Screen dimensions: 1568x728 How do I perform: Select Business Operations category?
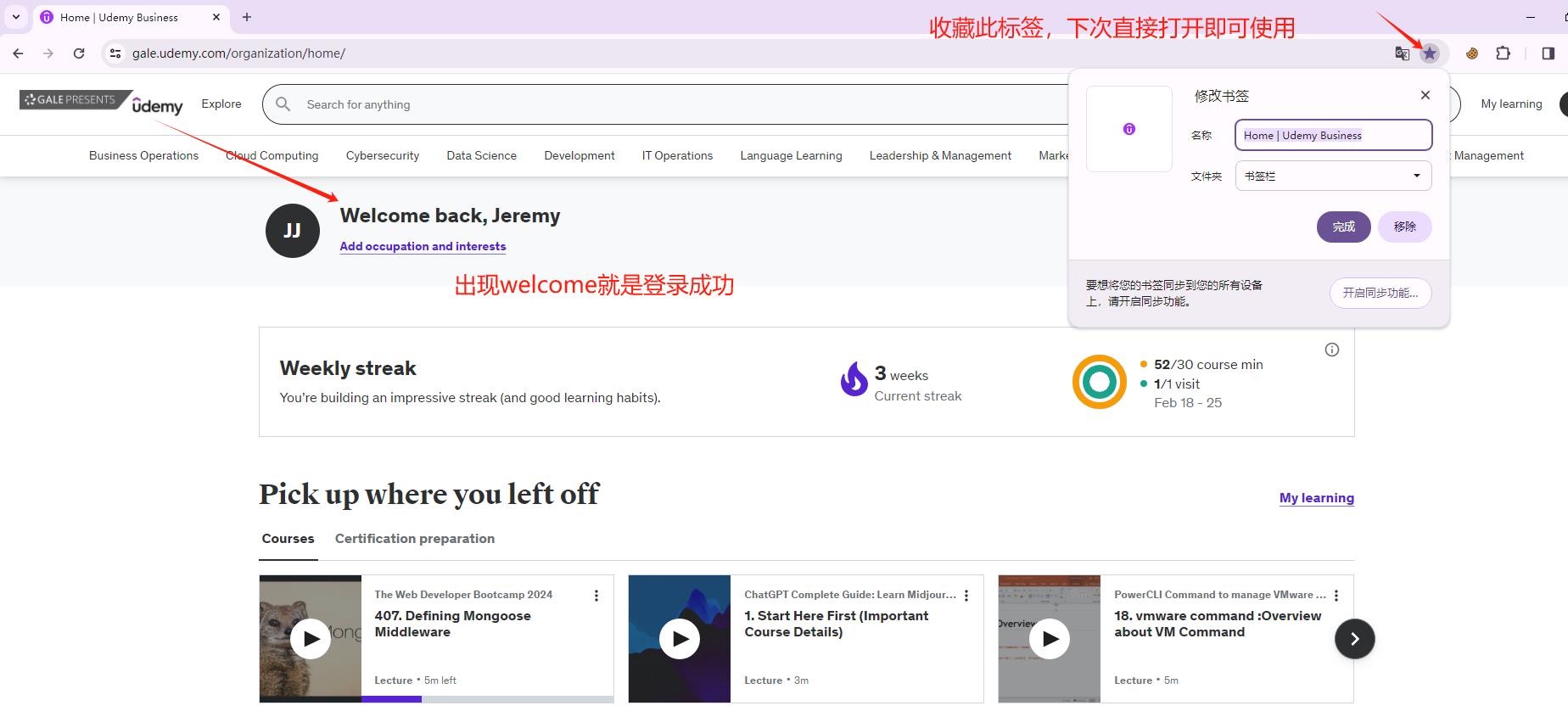point(143,155)
